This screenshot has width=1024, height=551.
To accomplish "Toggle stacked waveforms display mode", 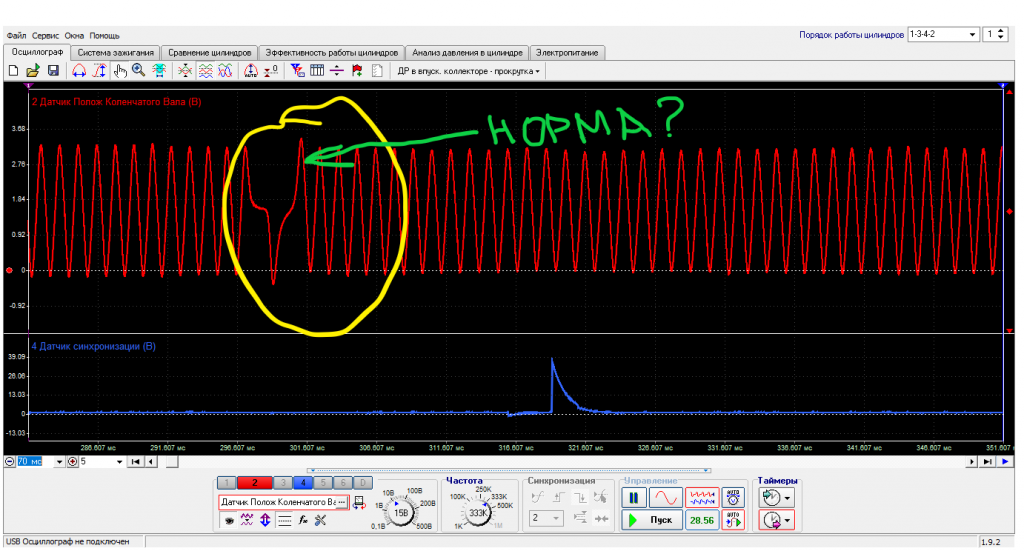I will [205, 71].
